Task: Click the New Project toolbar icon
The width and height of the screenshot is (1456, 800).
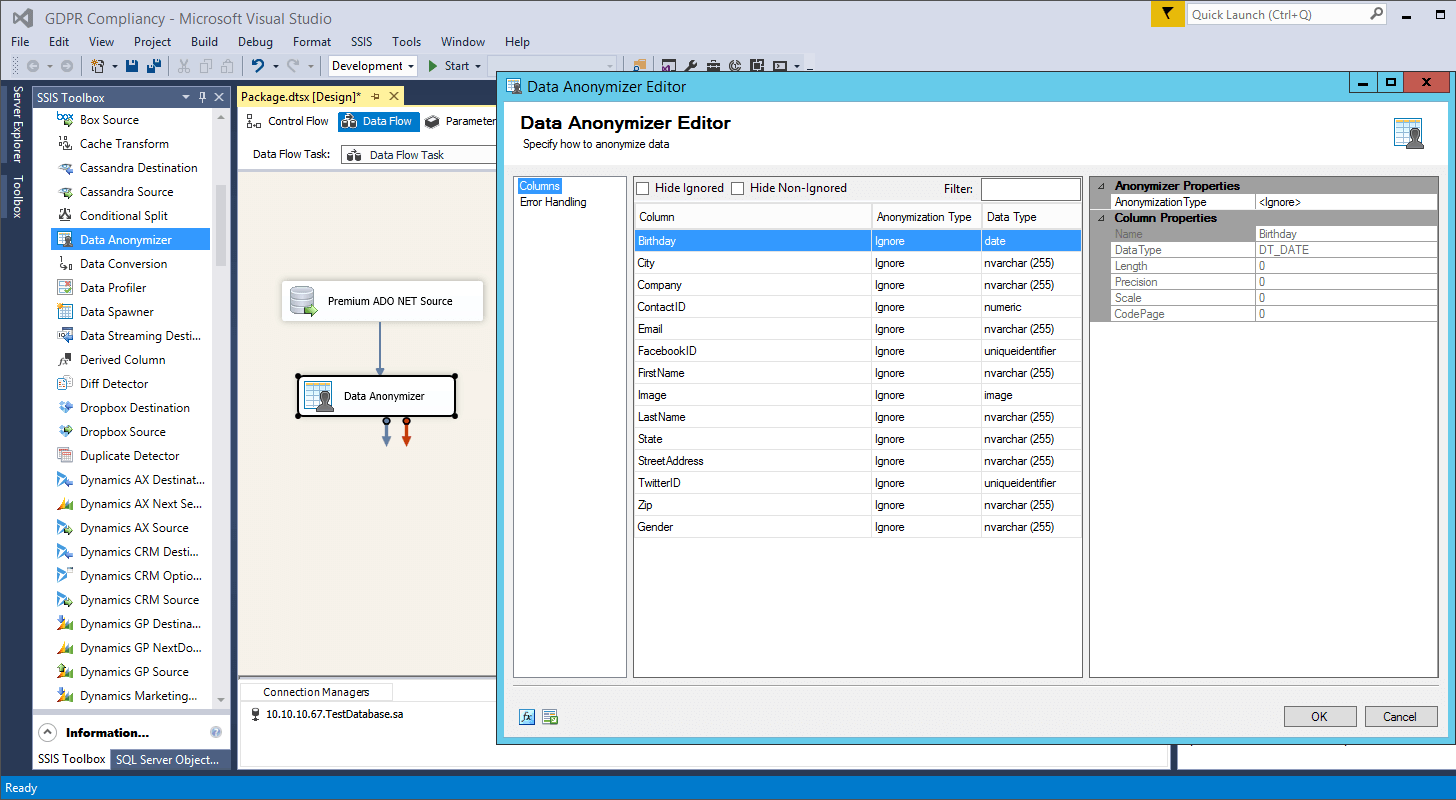Action: [98, 66]
